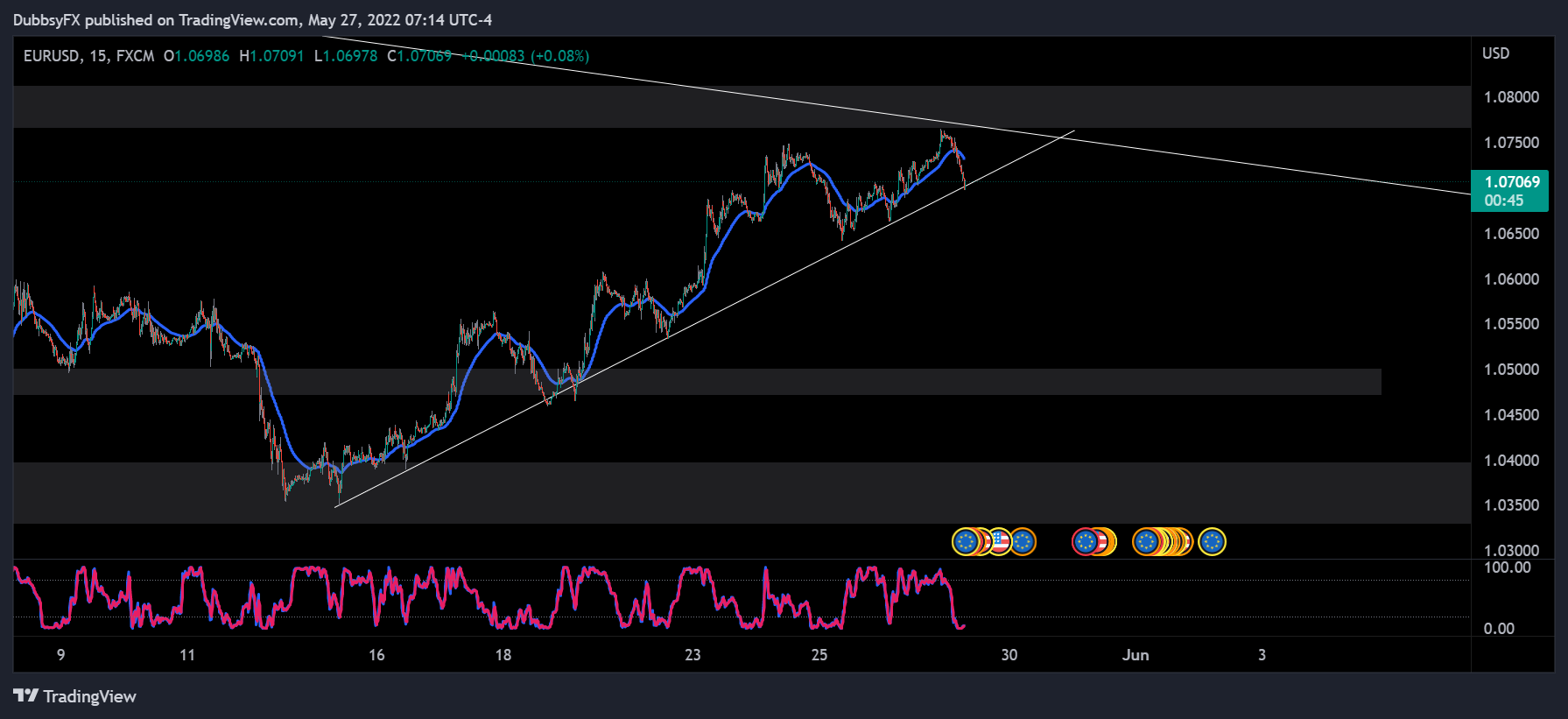Click the +0.00083 (+0.08%) change value
1568x719 pixels.
(x=525, y=56)
